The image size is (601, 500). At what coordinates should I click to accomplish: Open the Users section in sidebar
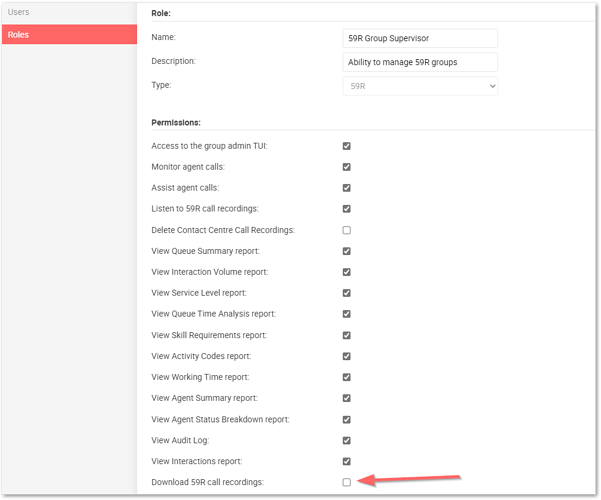point(20,12)
